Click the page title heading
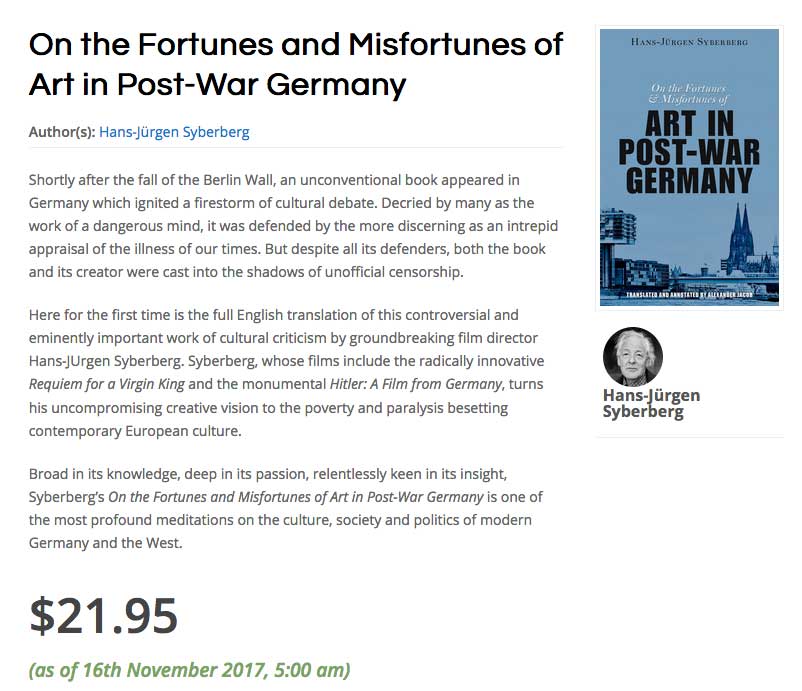 tap(296, 64)
